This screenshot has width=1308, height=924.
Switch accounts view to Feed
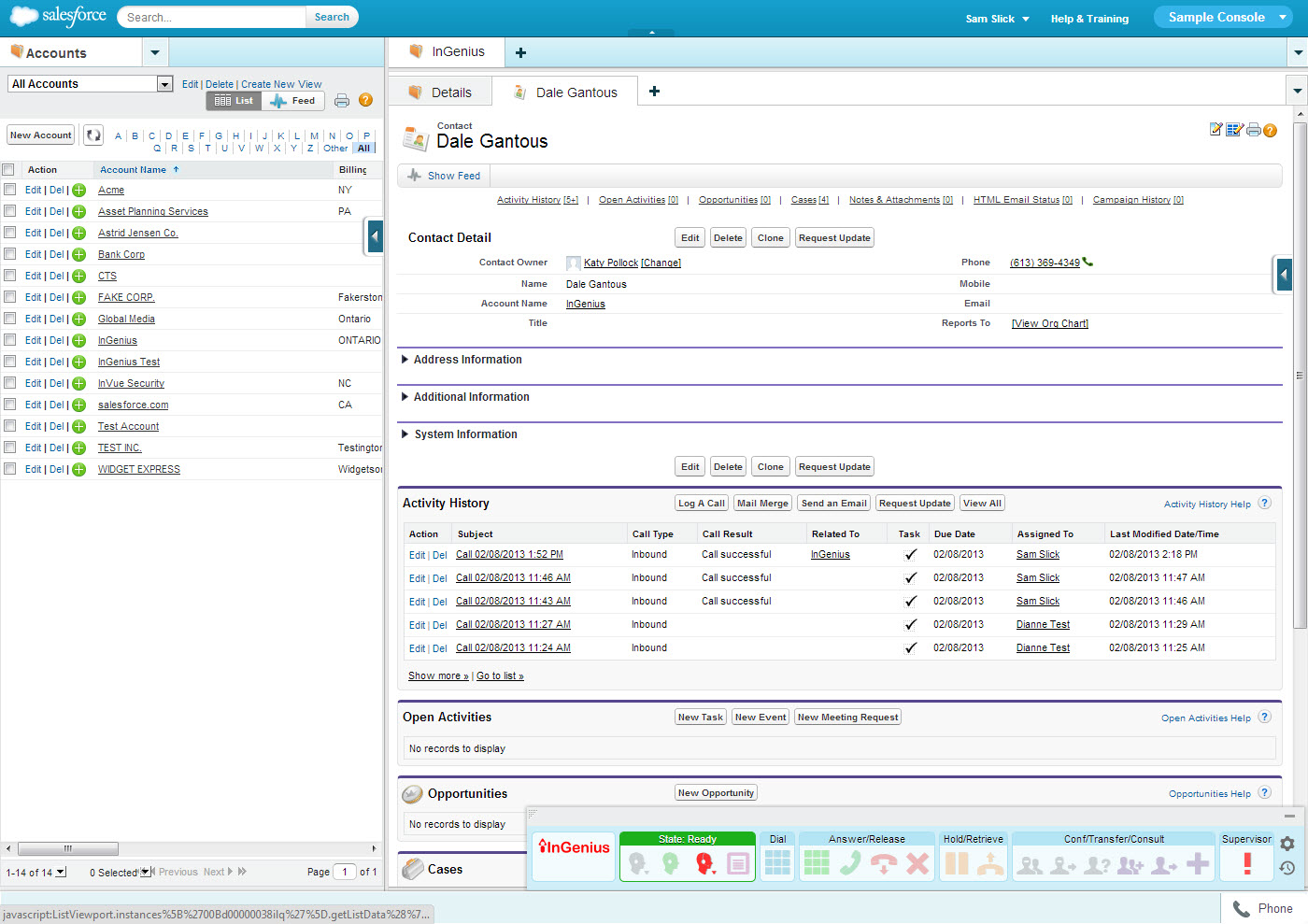[293, 101]
